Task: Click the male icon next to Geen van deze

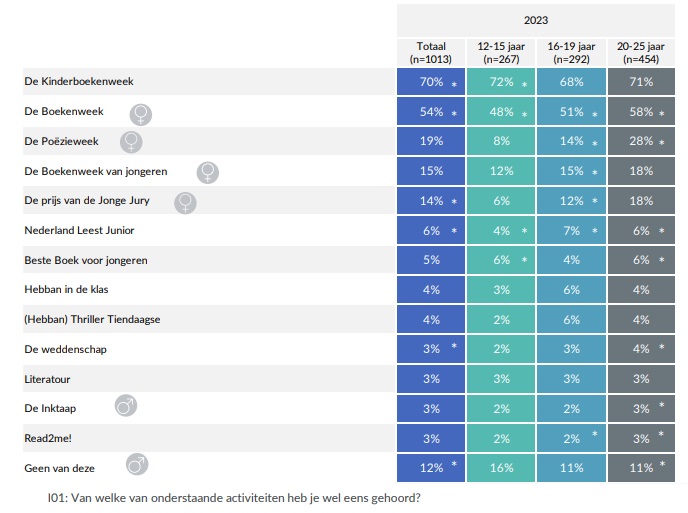Action: click(x=138, y=465)
